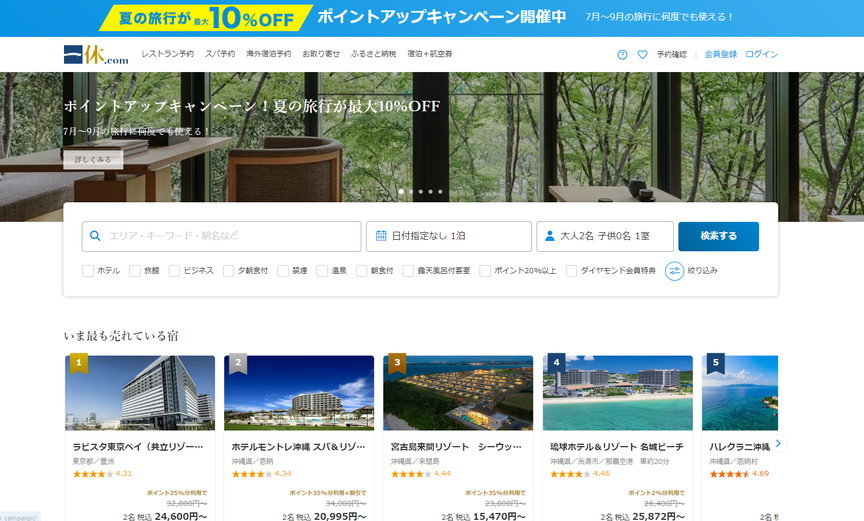
Task: Select third hero carousel dot
Action: (x=420, y=192)
